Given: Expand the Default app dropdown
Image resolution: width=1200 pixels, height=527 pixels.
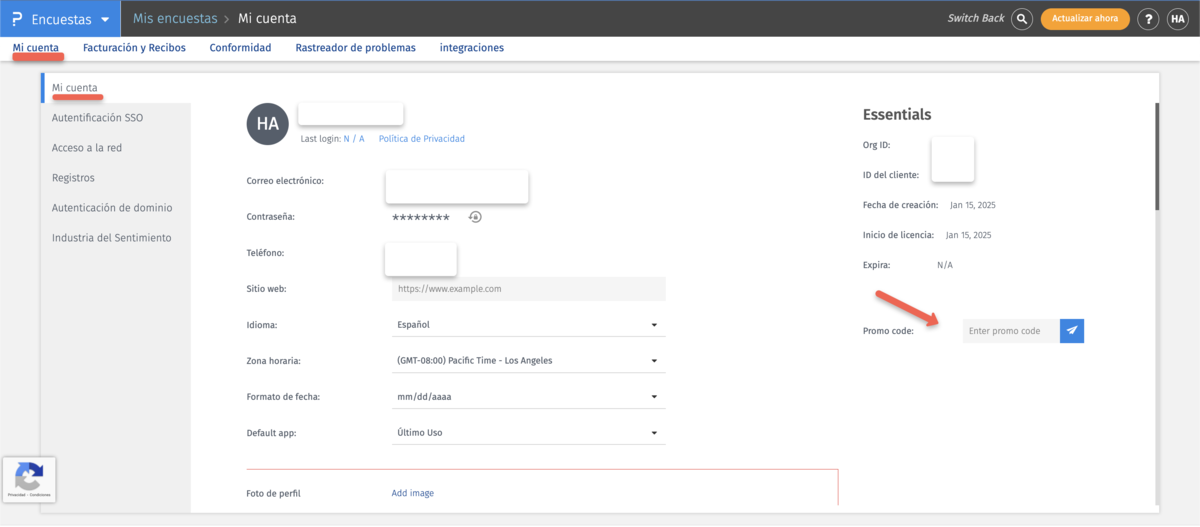Looking at the screenshot, I should tap(526, 433).
